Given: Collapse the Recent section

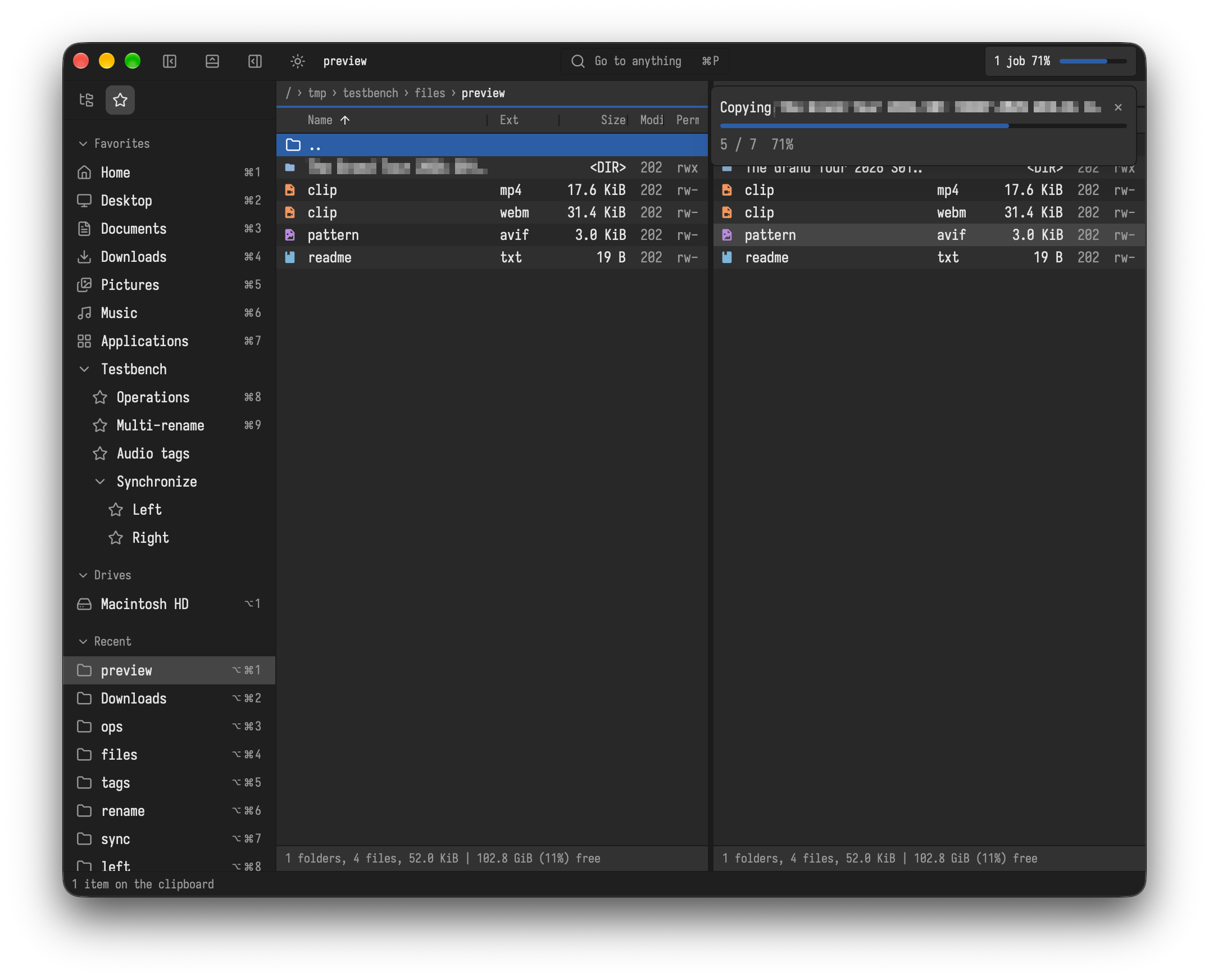Looking at the screenshot, I should (x=83, y=642).
